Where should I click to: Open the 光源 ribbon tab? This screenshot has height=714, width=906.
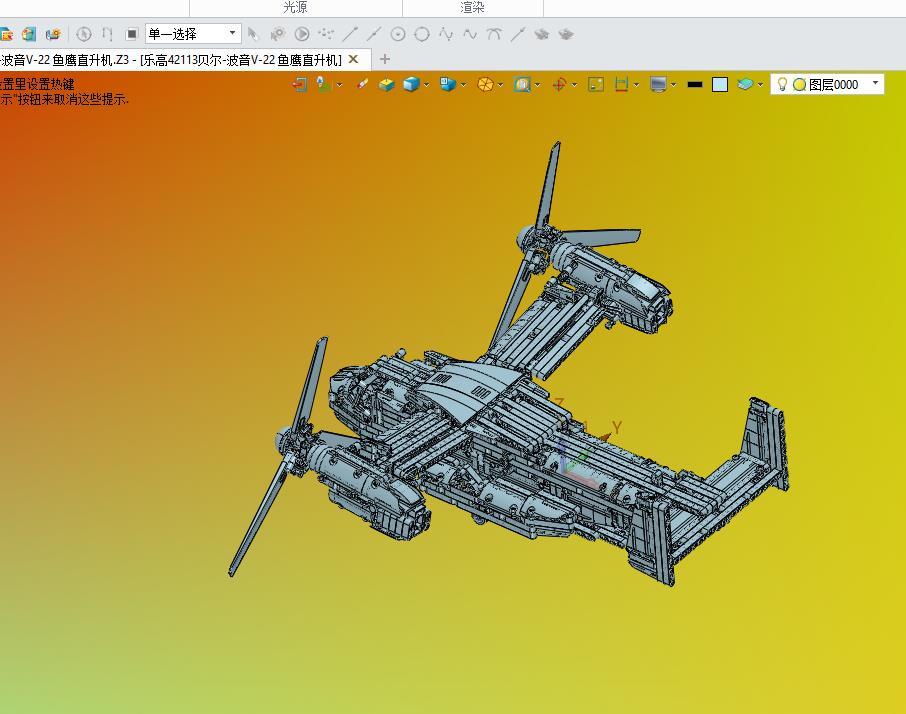(x=295, y=8)
